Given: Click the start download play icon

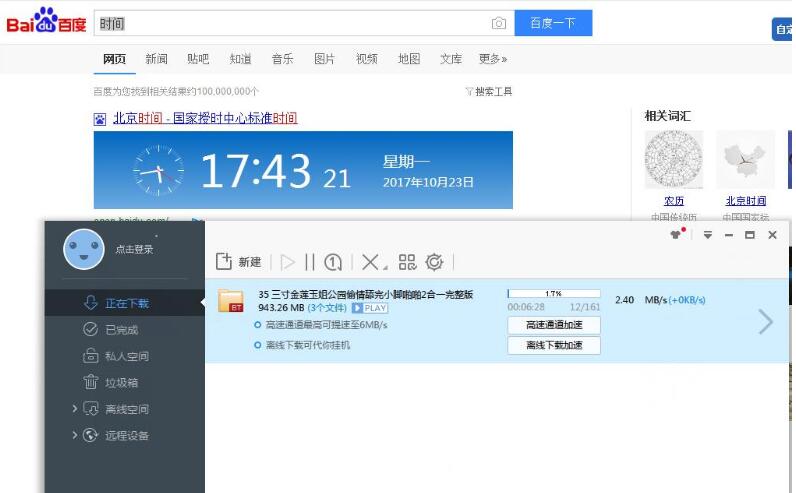Looking at the screenshot, I should point(287,262).
